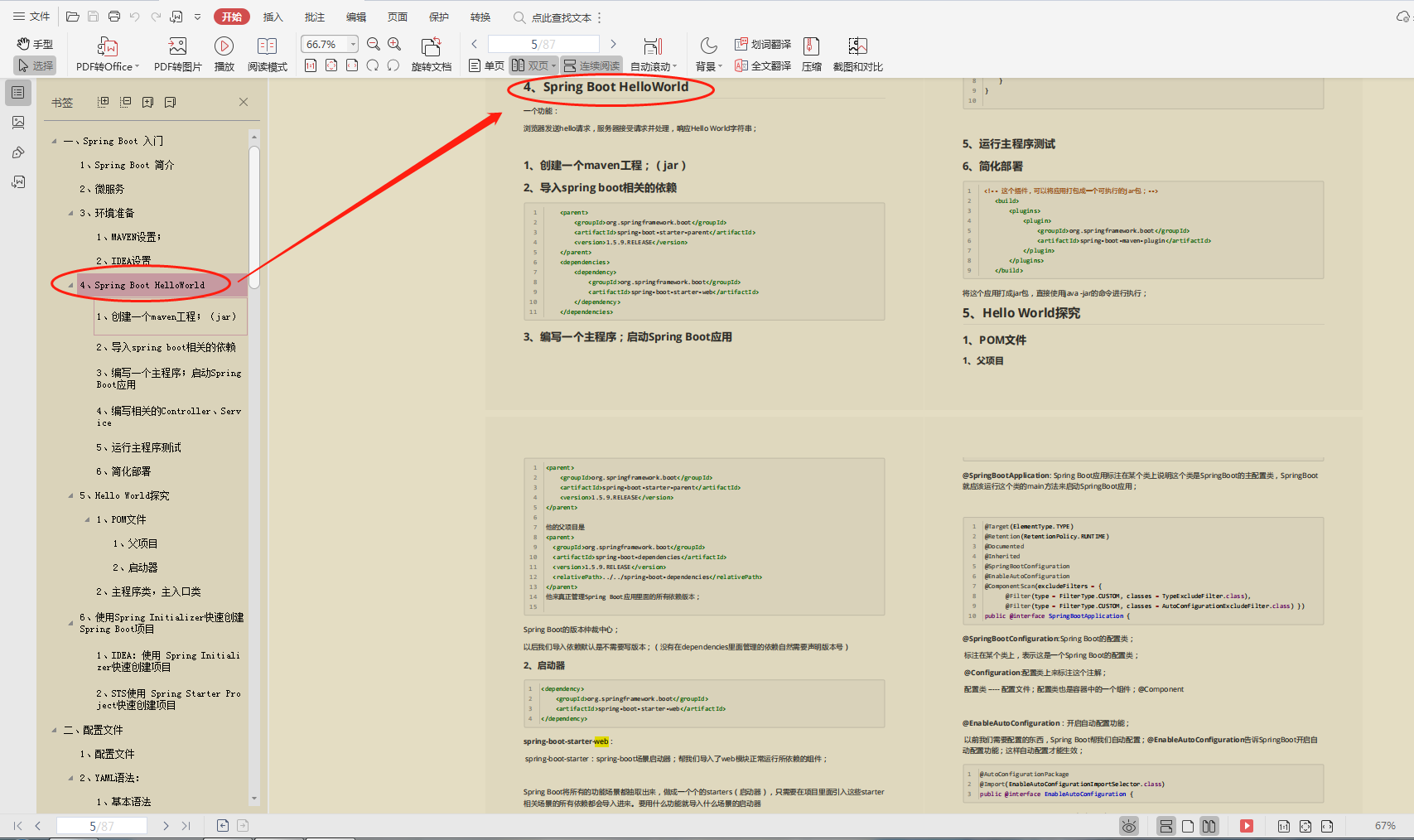Switch to two-page view in status bar

coord(1209,826)
